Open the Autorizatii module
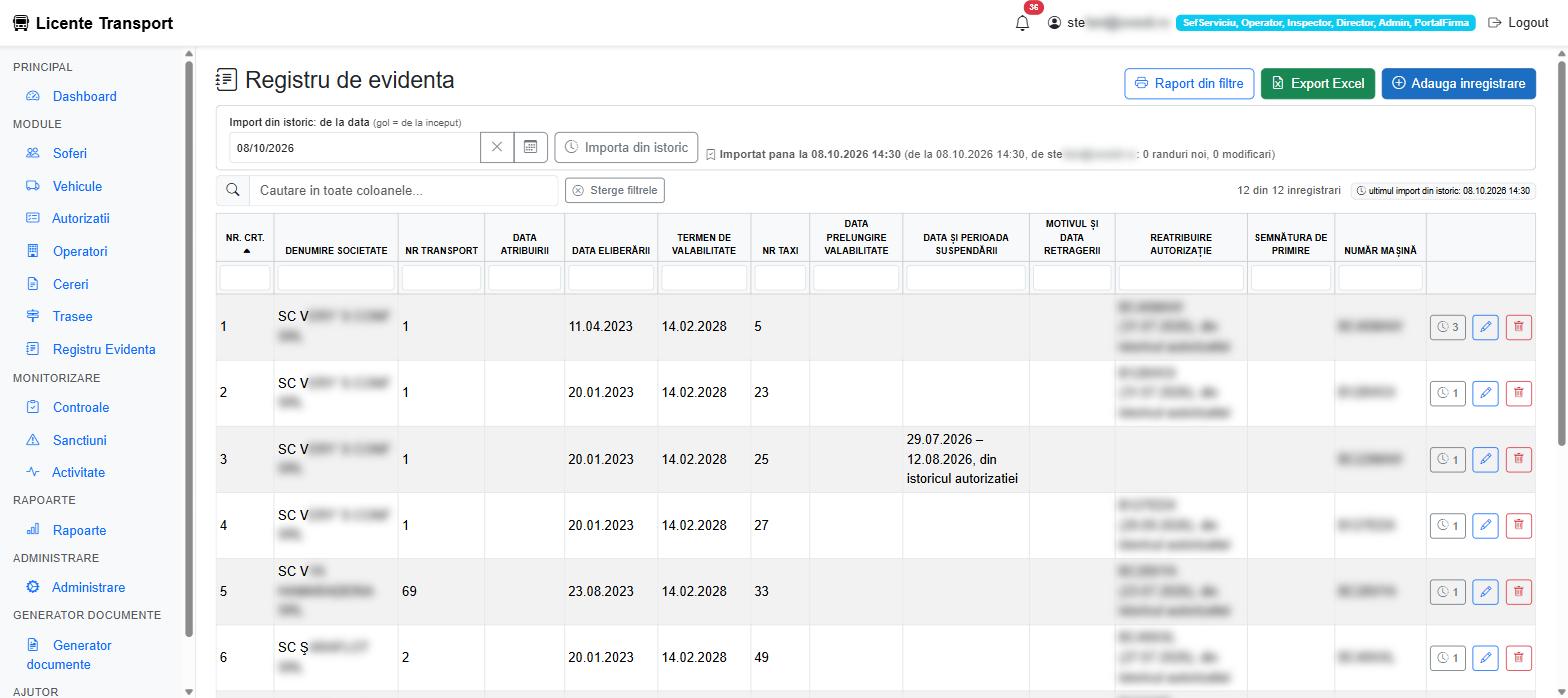This screenshot has height=698, width=1568. 80,218
